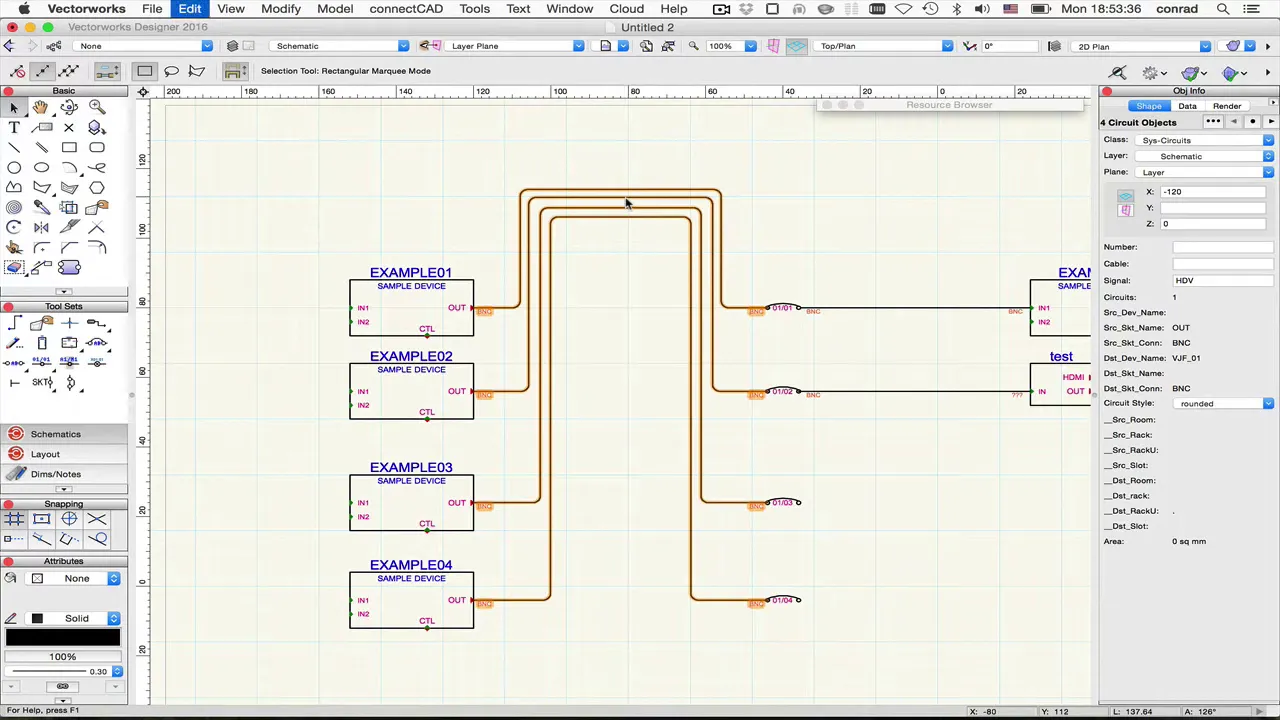Viewport: 1280px width, 720px height.
Task: Toggle Smart Edge snapping
Action: pyautogui.click(x=69, y=539)
